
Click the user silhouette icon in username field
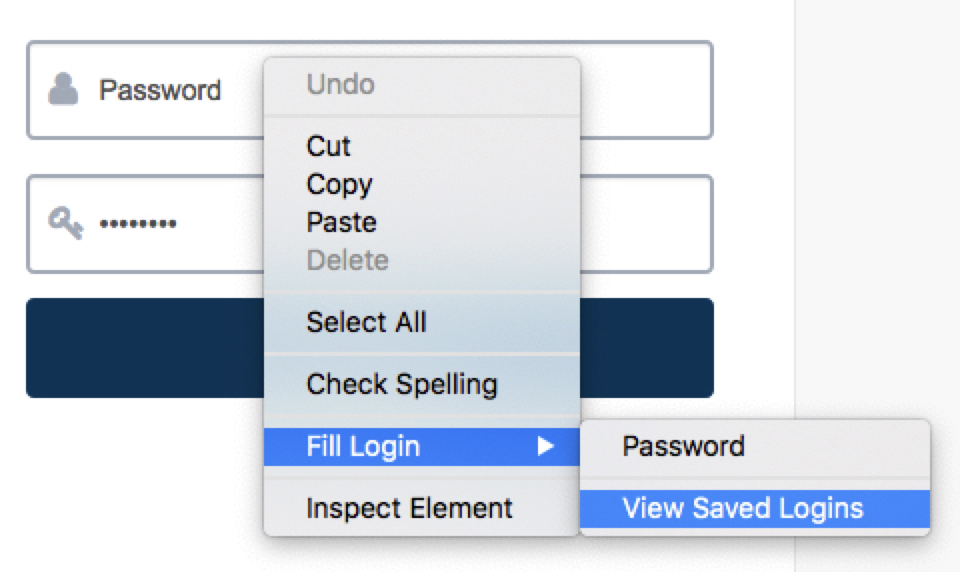(63, 89)
